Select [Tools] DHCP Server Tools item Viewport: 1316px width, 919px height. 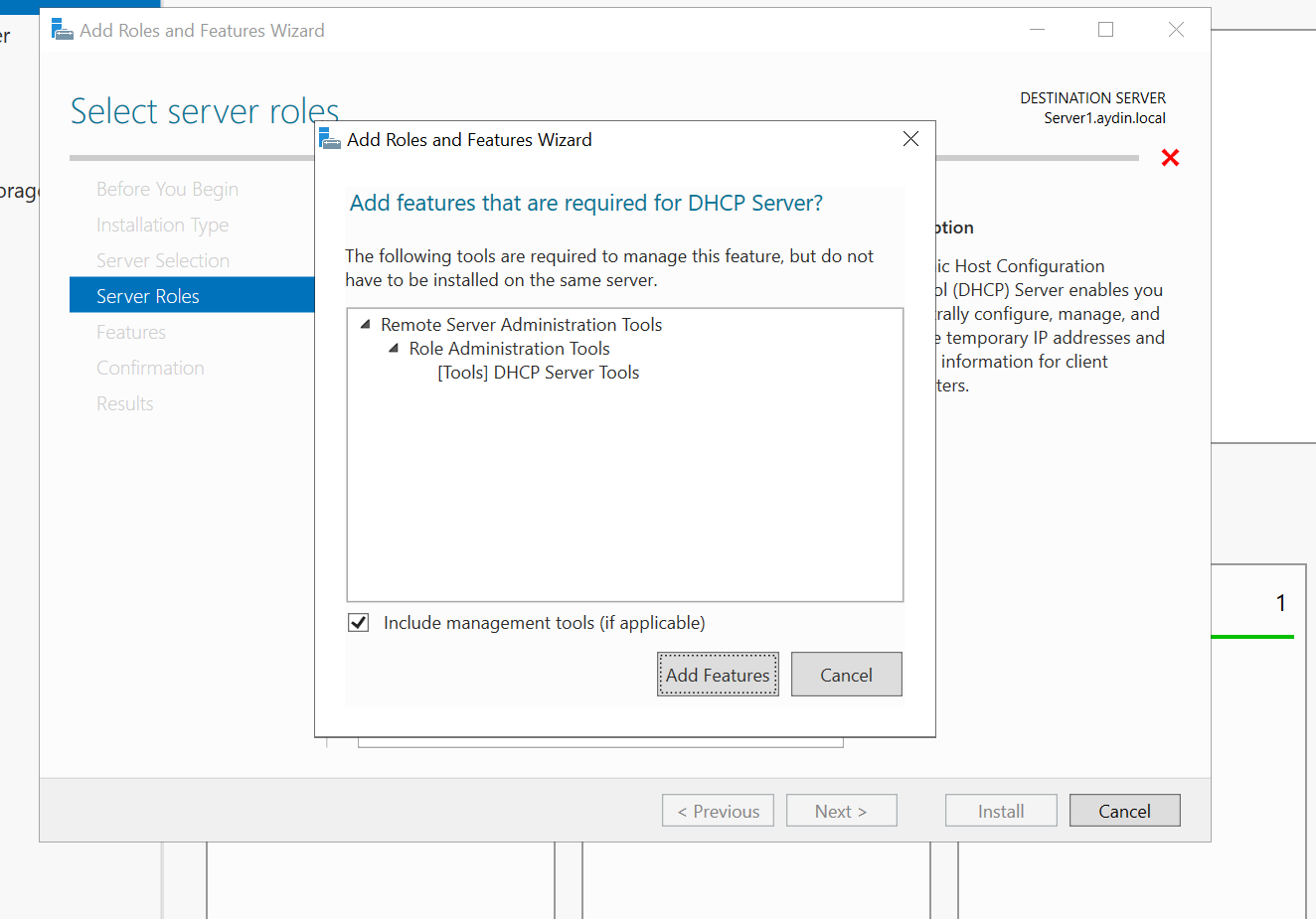pyautogui.click(x=539, y=373)
